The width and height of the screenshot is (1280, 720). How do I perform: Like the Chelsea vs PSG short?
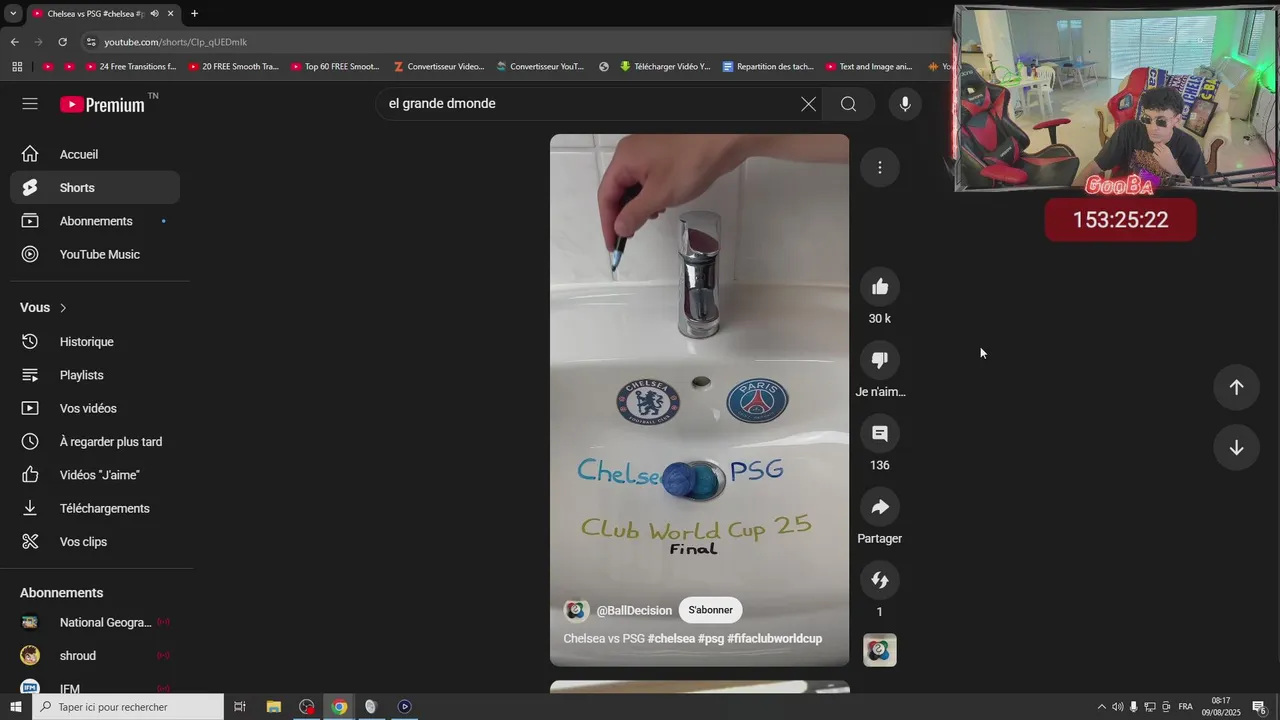[x=880, y=287]
